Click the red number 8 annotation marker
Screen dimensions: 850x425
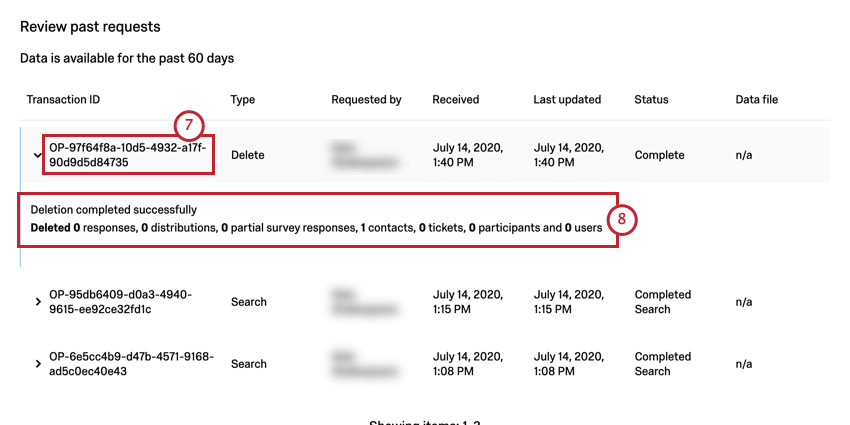(621, 219)
